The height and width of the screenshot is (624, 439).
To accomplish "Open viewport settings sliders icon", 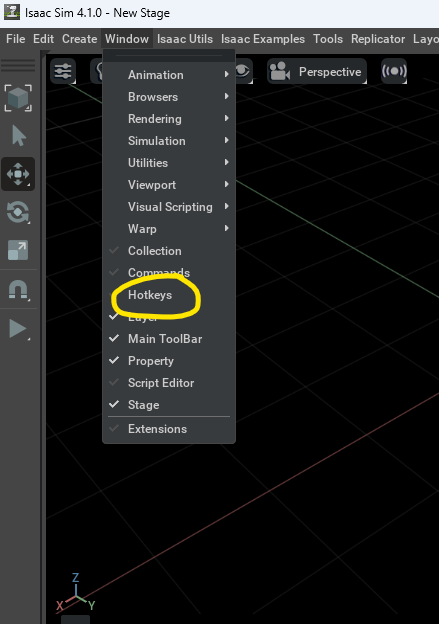I will pos(63,71).
